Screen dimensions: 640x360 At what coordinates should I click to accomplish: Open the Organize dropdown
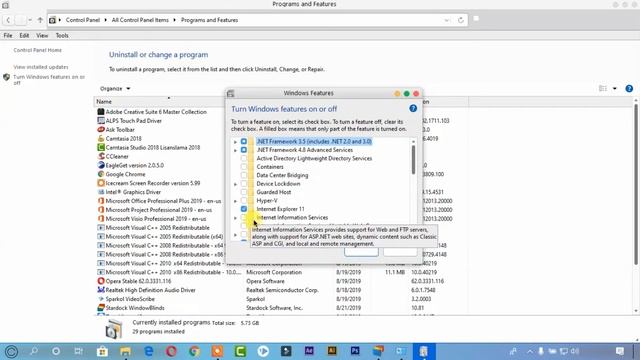click(x=115, y=89)
